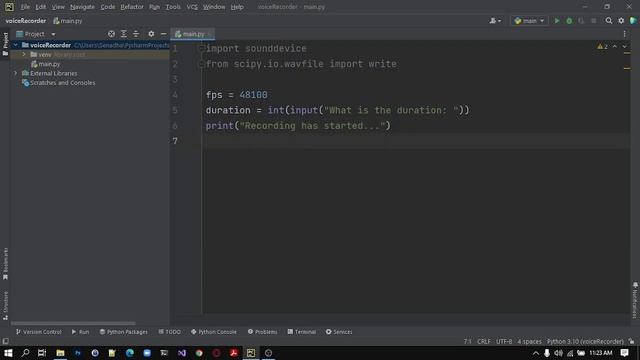Open Version Control tool window
The height and width of the screenshot is (360, 640).
[38, 332]
